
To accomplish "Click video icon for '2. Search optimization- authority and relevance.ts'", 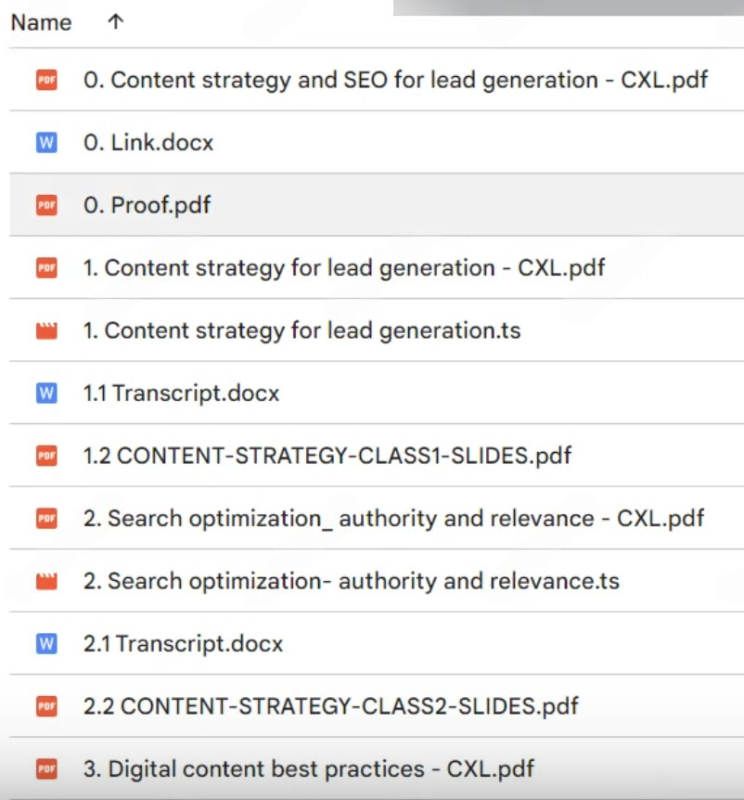I will pyautogui.click(x=46, y=581).
